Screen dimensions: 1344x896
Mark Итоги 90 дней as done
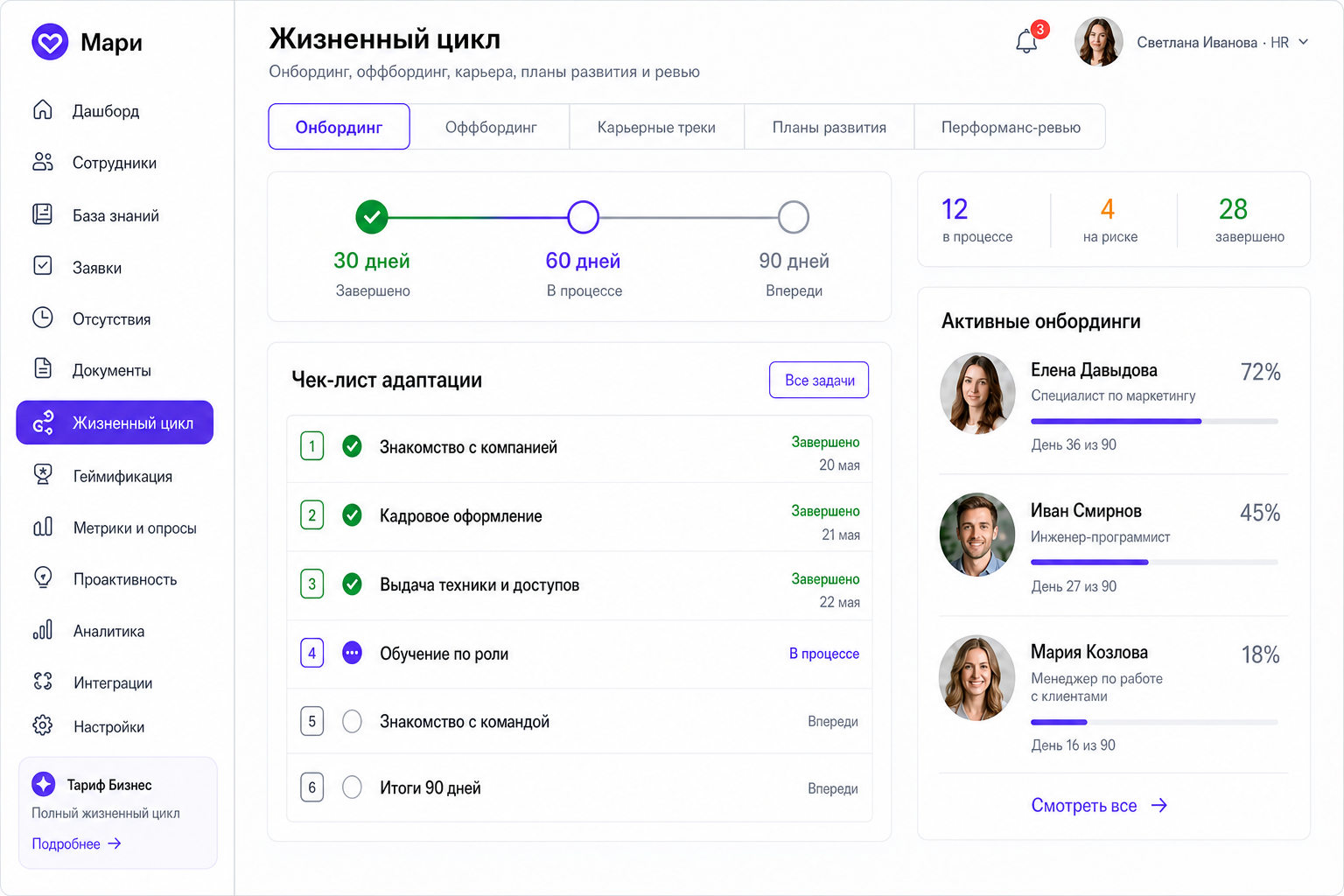pyautogui.click(x=352, y=787)
